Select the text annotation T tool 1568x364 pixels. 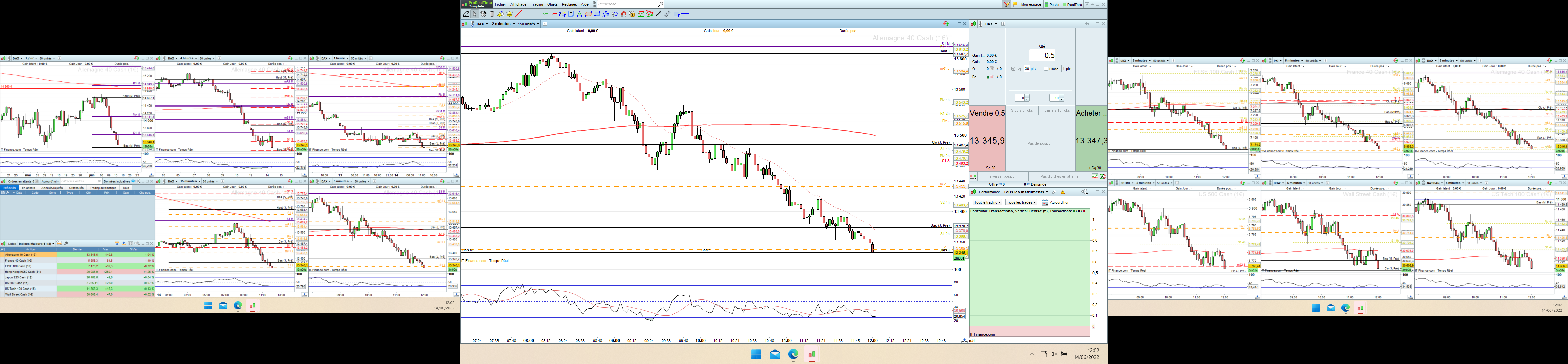pos(571,14)
